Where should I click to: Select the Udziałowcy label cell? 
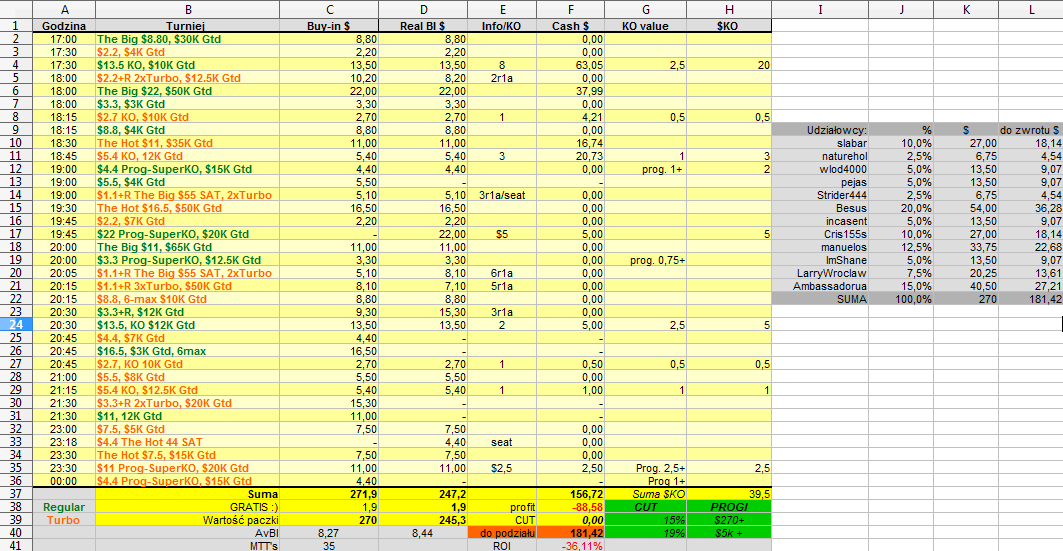coord(820,129)
